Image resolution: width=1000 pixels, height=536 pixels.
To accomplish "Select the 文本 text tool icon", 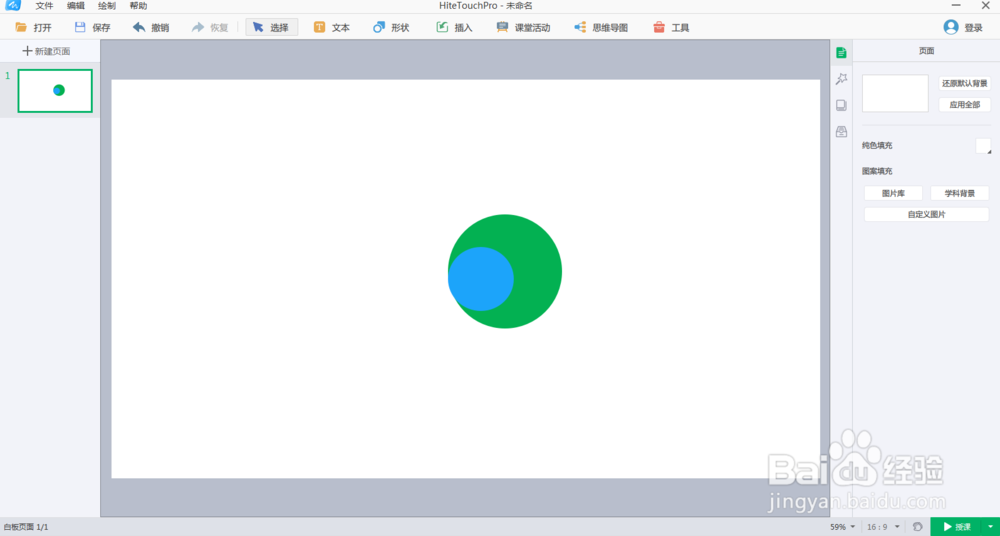I will pyautogui.click(x=320, y=27).
